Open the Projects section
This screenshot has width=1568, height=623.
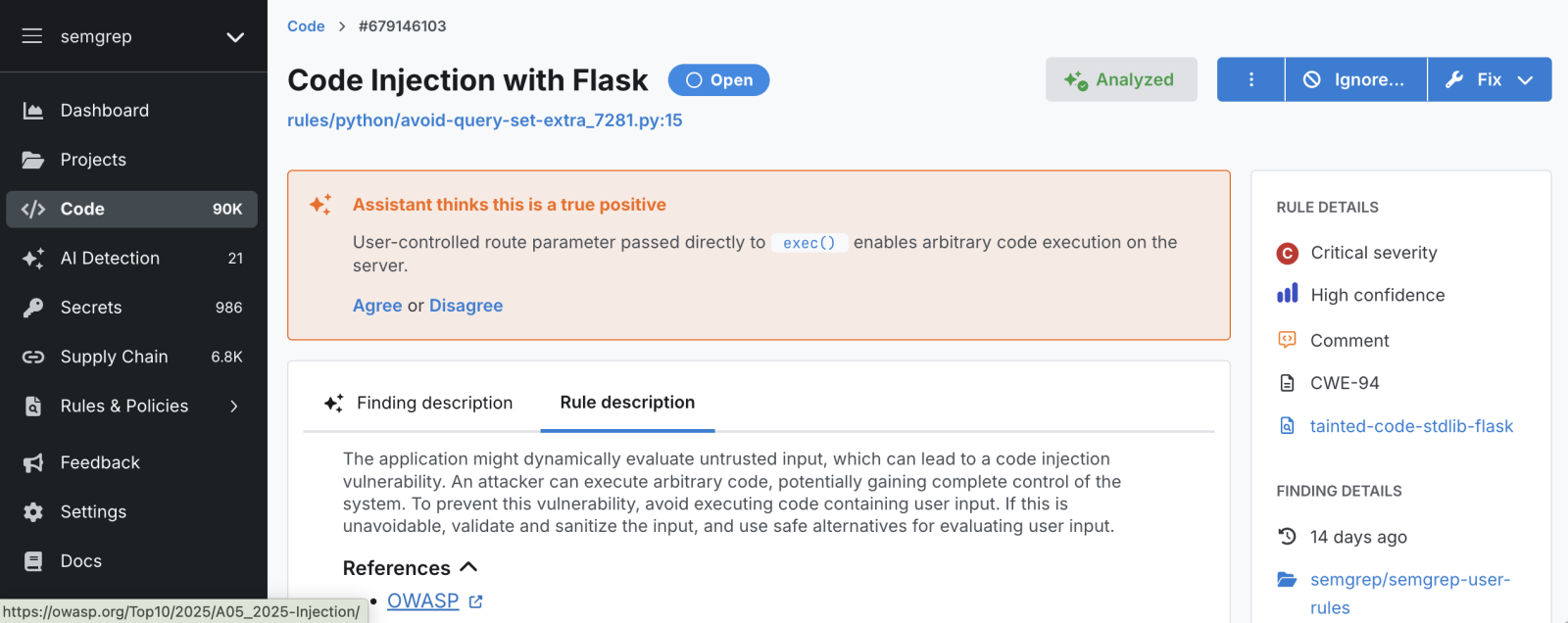pyautogui.click(x=93, y=159)
